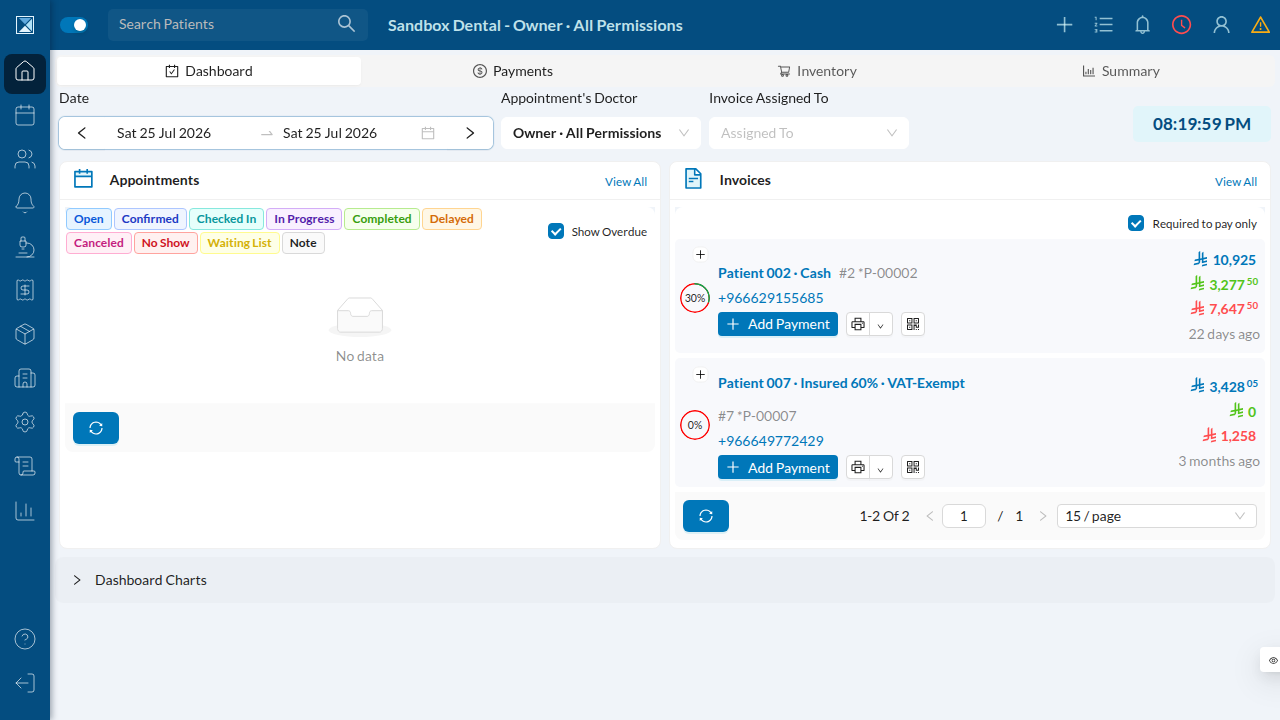Viewport: 1280px width, 720px height.
Task: Open the help question mark icon
Action: [25, 639]
